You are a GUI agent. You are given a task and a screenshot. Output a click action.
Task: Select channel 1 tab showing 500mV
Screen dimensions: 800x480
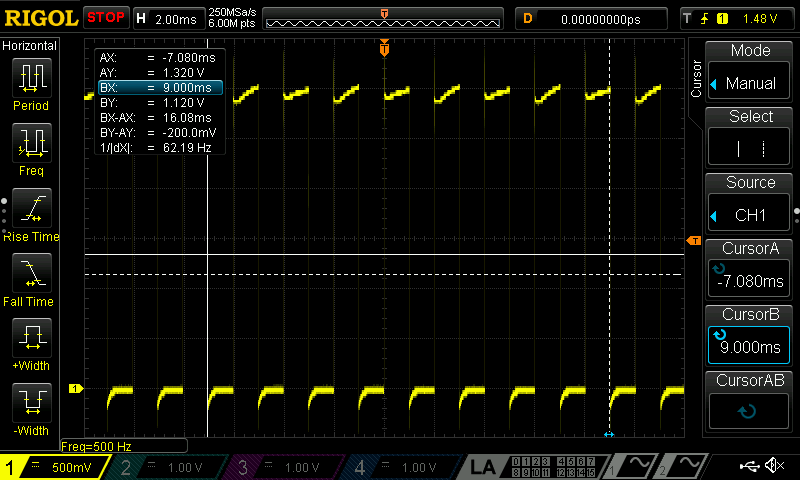(54, 467)
